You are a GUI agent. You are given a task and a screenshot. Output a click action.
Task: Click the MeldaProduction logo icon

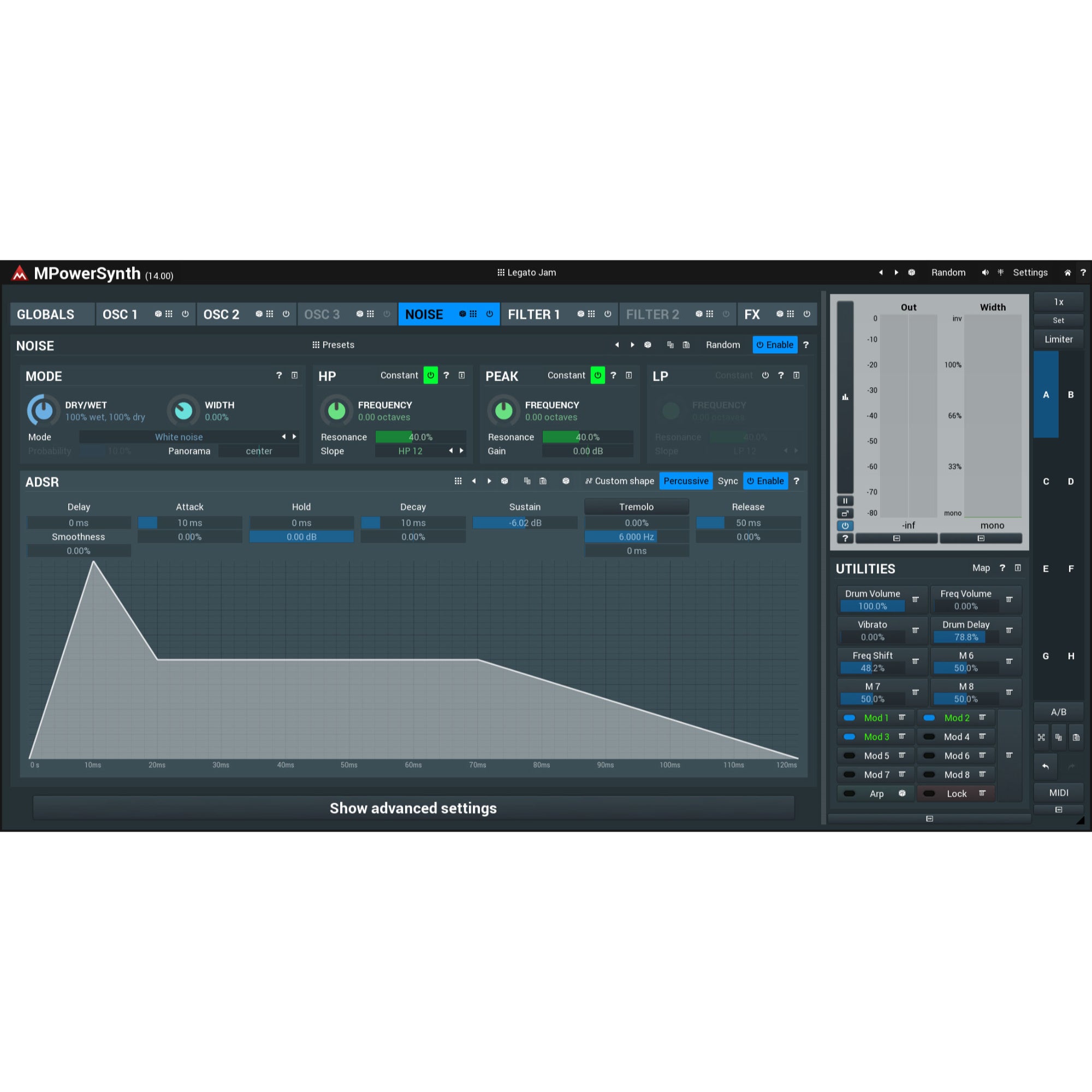coord(20,274)
